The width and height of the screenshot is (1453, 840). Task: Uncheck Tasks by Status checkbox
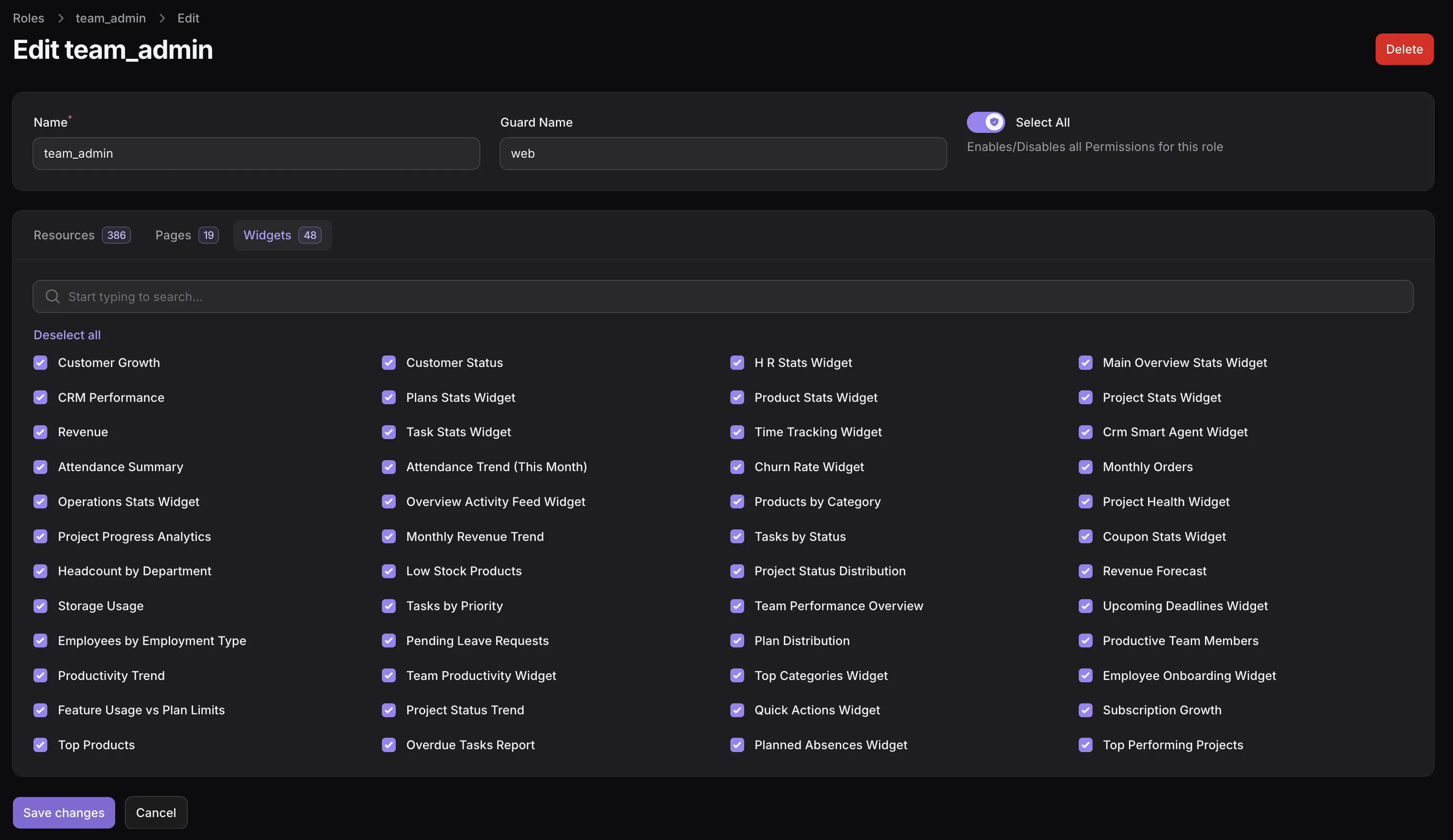[737, 536]
